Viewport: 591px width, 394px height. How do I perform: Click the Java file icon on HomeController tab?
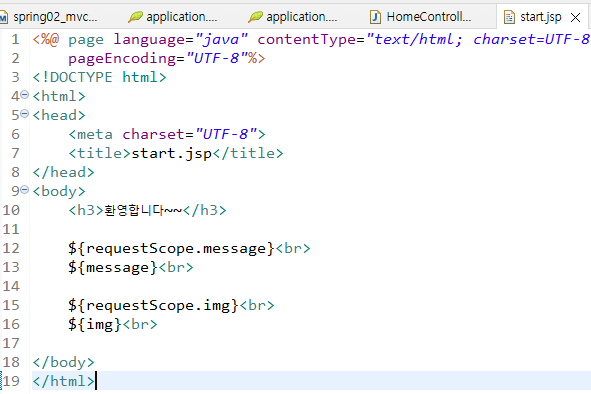click(375, 17)
